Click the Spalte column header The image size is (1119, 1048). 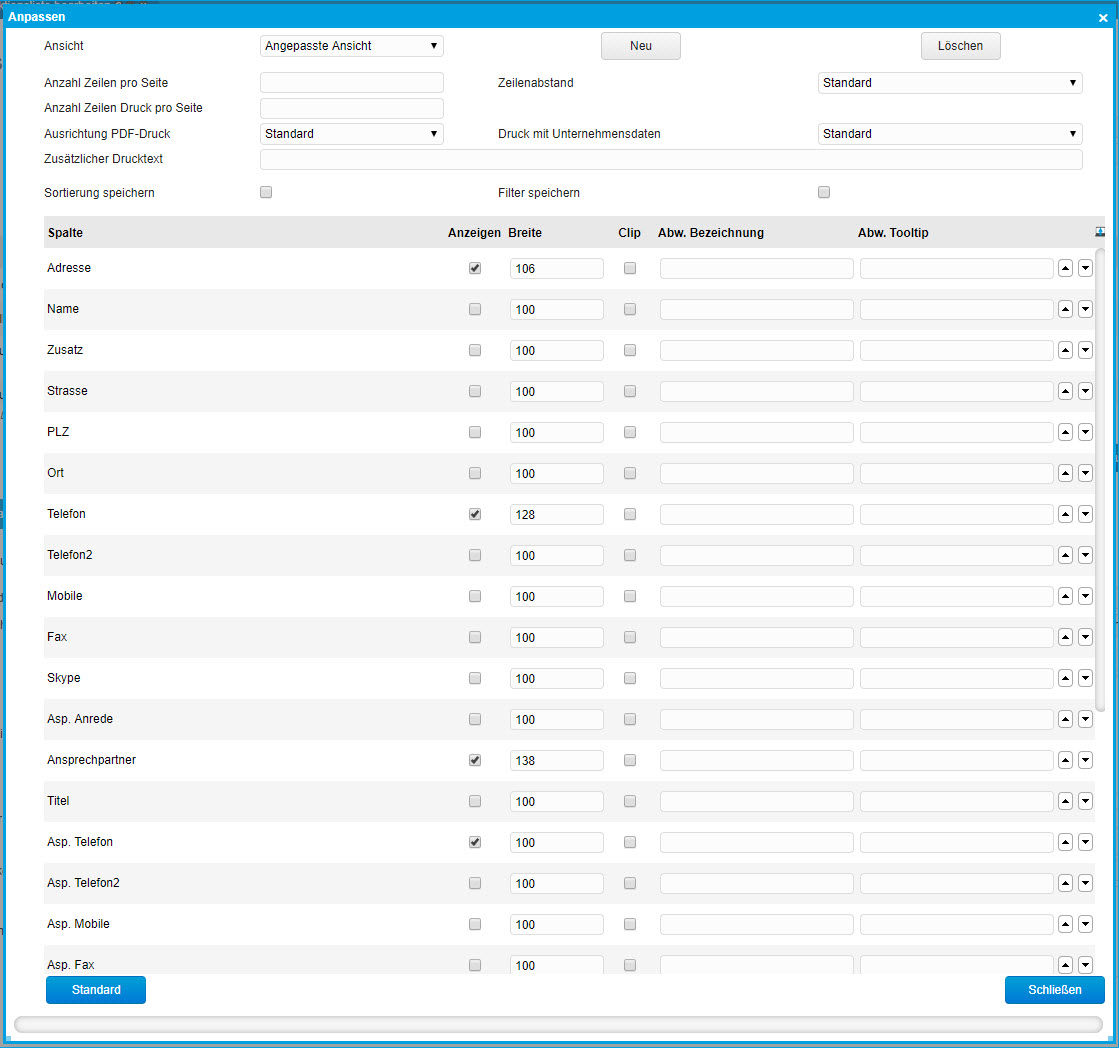tap(65, 233)
